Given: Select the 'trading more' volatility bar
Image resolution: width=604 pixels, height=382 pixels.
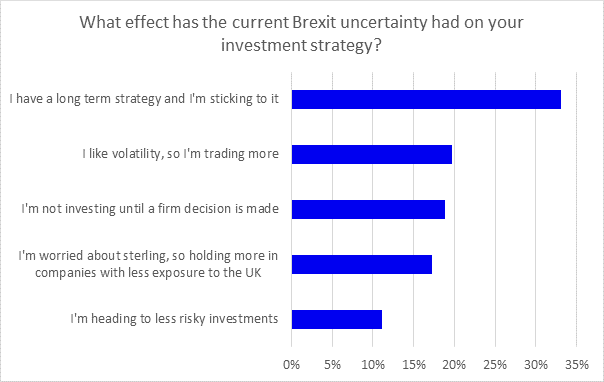Looking at the screenshot, I should (372, 154).
